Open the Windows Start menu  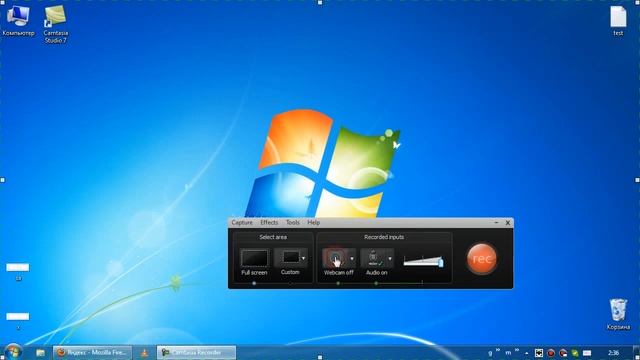pos(13,352)
